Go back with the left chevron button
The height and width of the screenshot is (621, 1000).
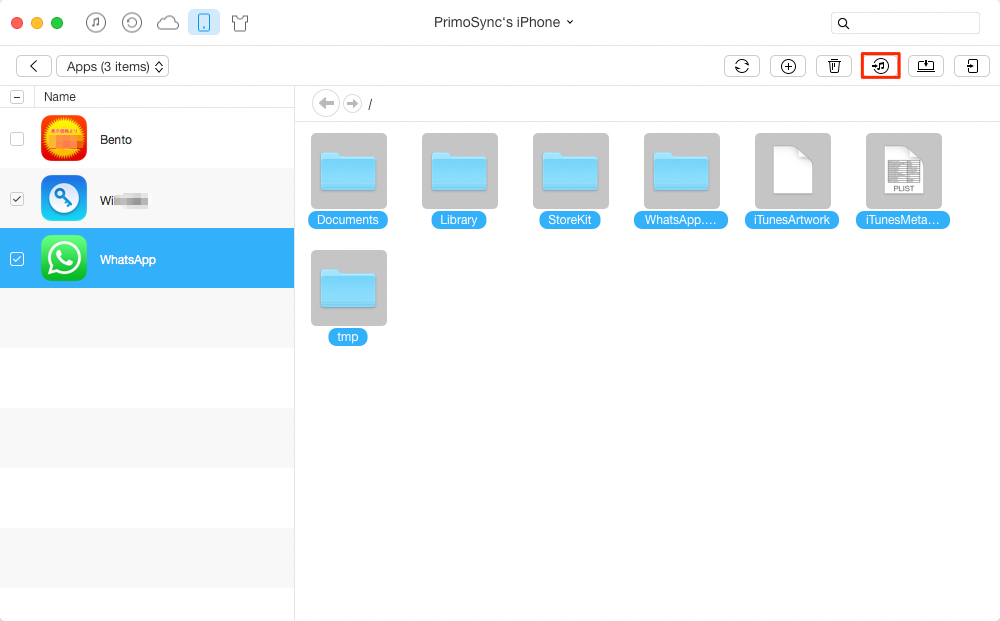(34, 66)
